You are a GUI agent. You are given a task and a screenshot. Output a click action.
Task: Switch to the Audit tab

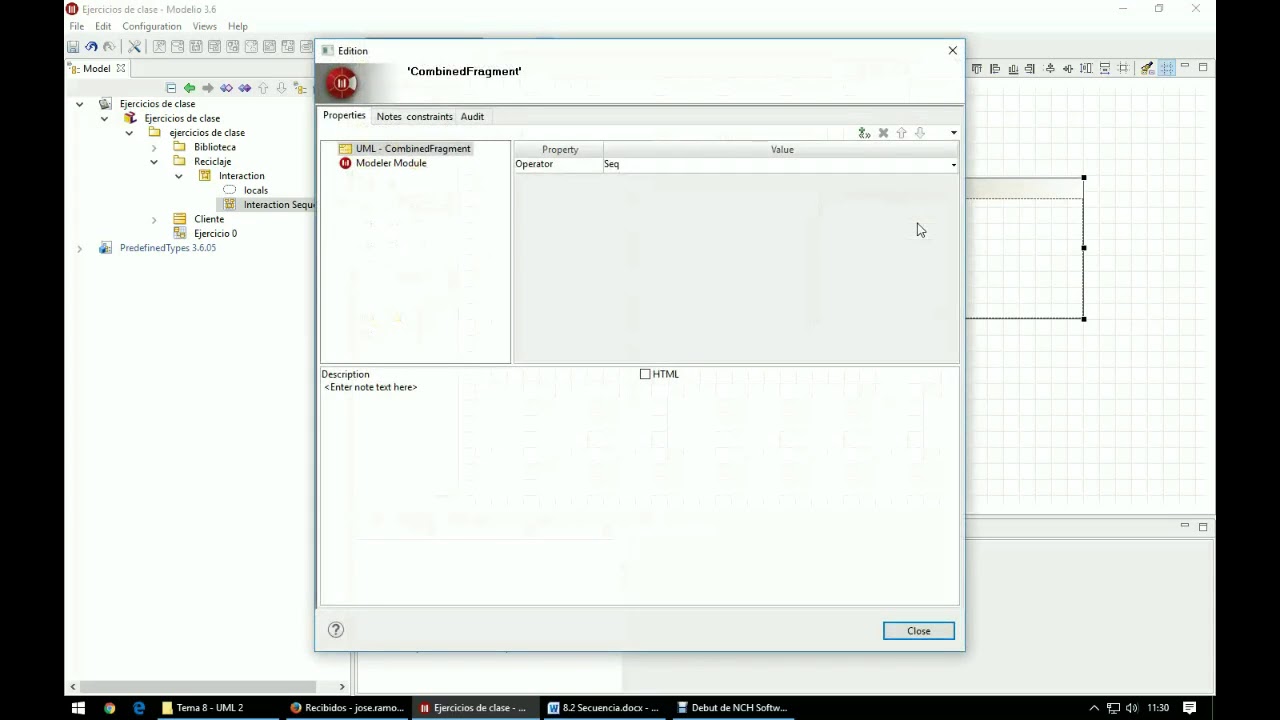pyautogui.click(x=472, y=117)
